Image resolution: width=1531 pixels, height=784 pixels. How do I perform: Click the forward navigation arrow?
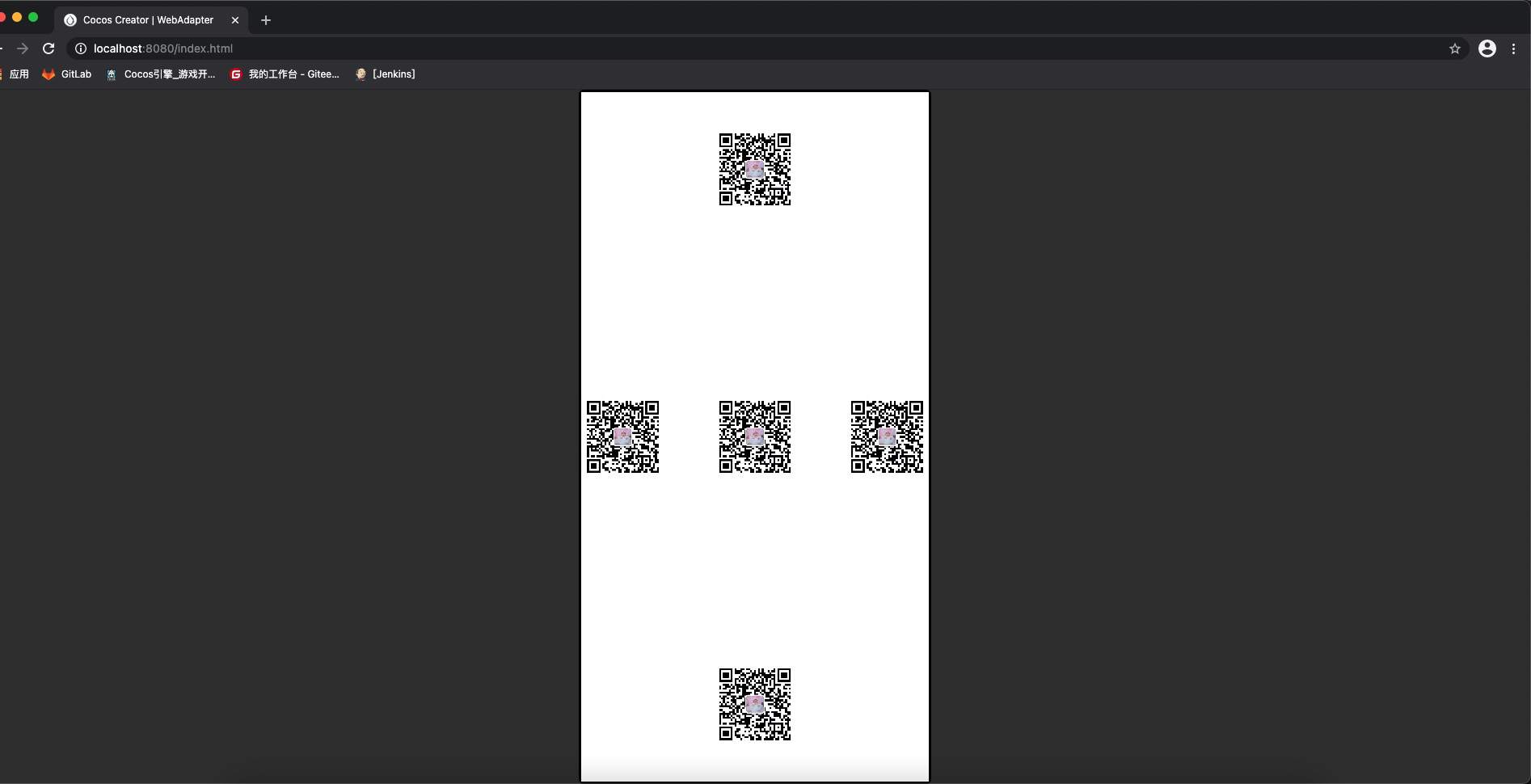pyautogui.click(x=23, y=48)
